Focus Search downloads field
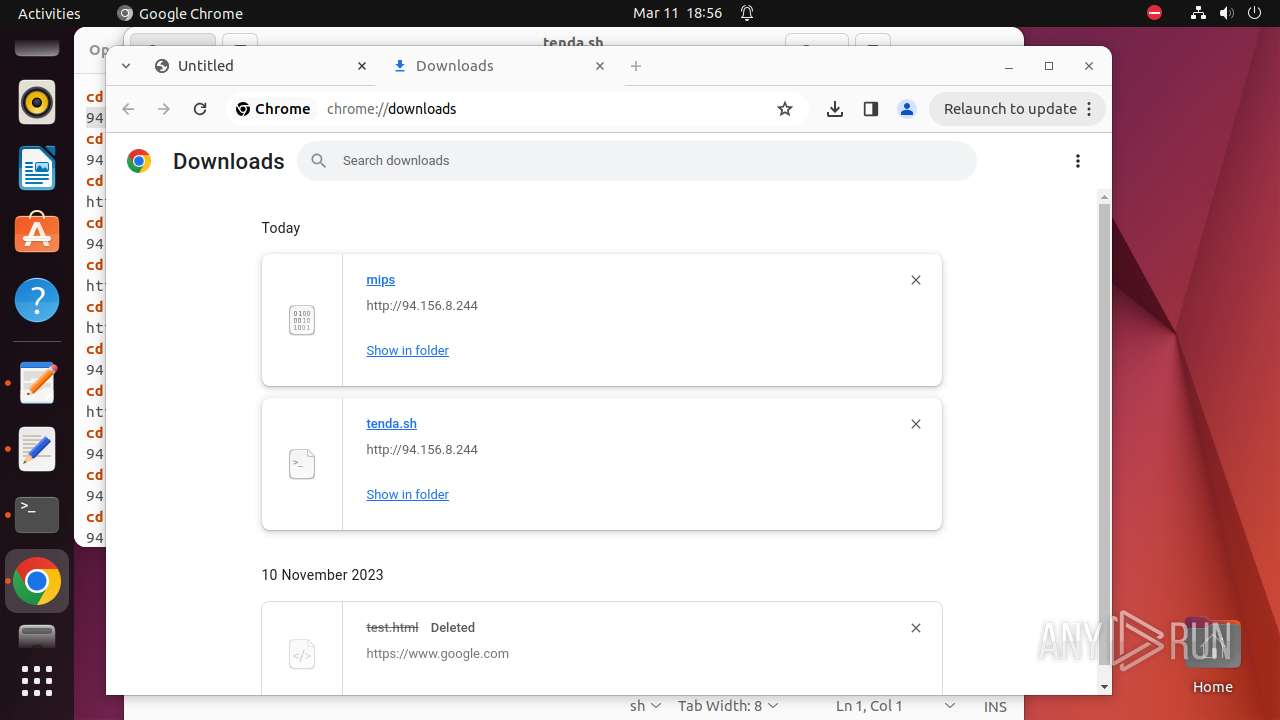 point(637,161)
